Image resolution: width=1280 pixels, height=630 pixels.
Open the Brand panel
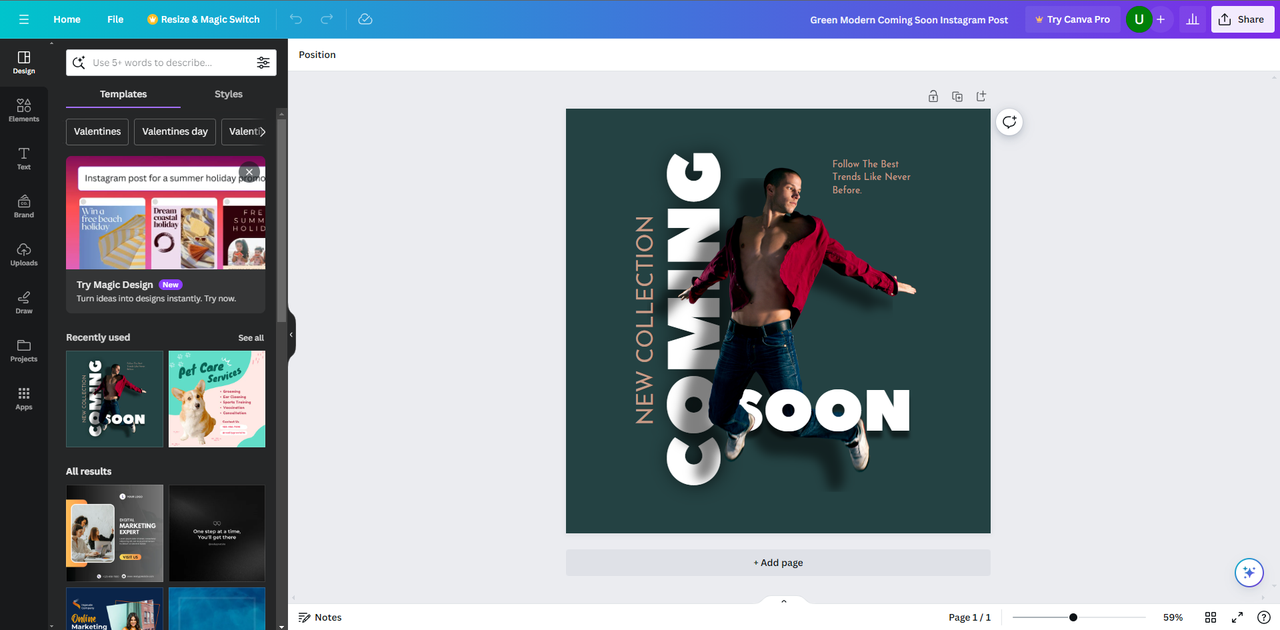click(24, 206)
